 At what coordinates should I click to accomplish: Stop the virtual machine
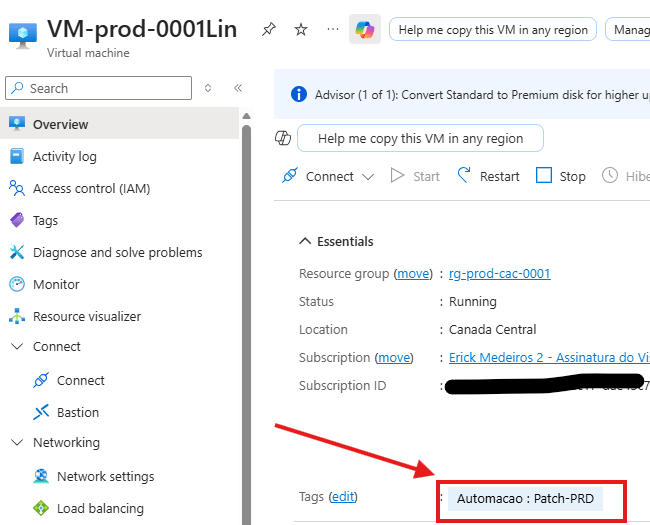[561, 177]
